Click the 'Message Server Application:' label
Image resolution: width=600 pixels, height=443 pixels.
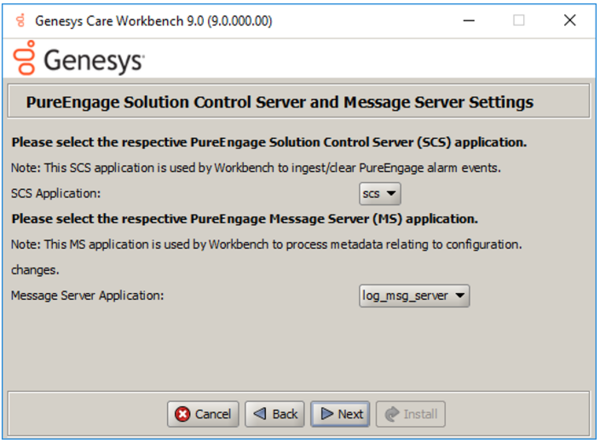[x=87, y=296]
